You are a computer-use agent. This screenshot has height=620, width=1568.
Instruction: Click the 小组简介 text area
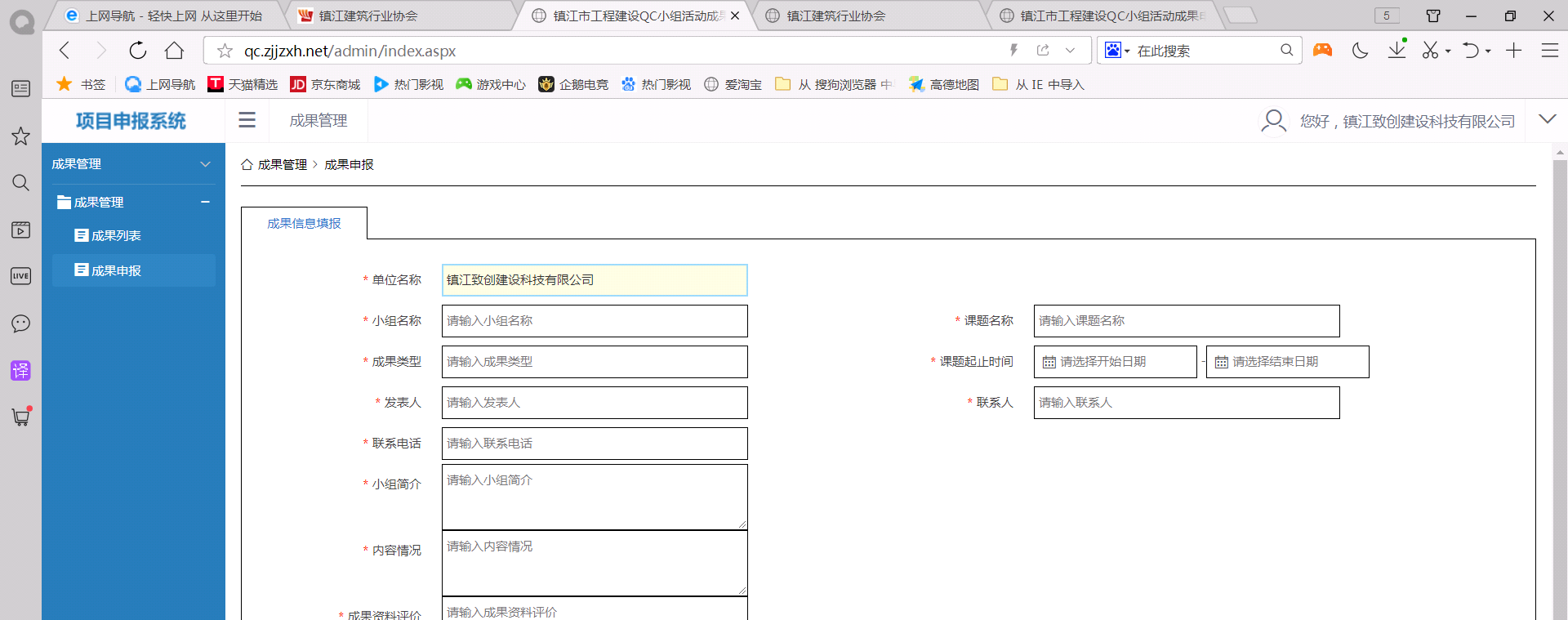[595, 497]
